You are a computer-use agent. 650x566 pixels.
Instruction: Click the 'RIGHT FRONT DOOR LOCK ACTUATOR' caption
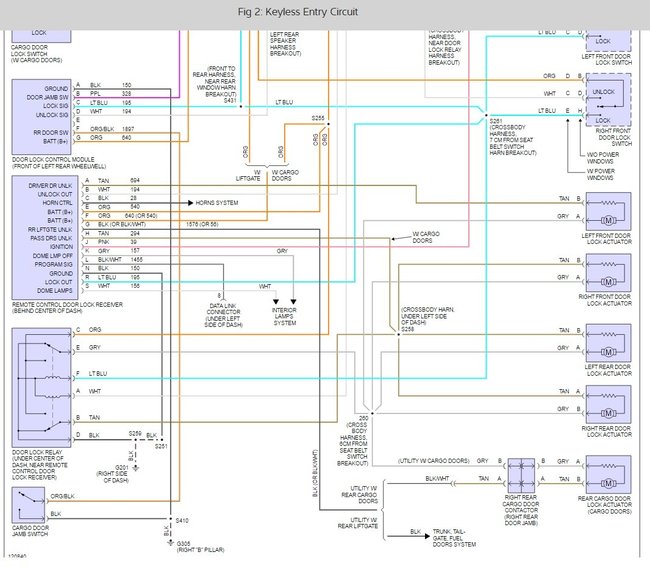pyautogui.click(x=605, y=300)
